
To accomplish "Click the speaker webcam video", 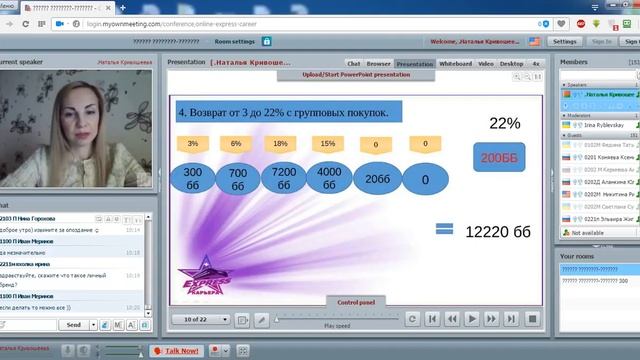I will (76, 129).
